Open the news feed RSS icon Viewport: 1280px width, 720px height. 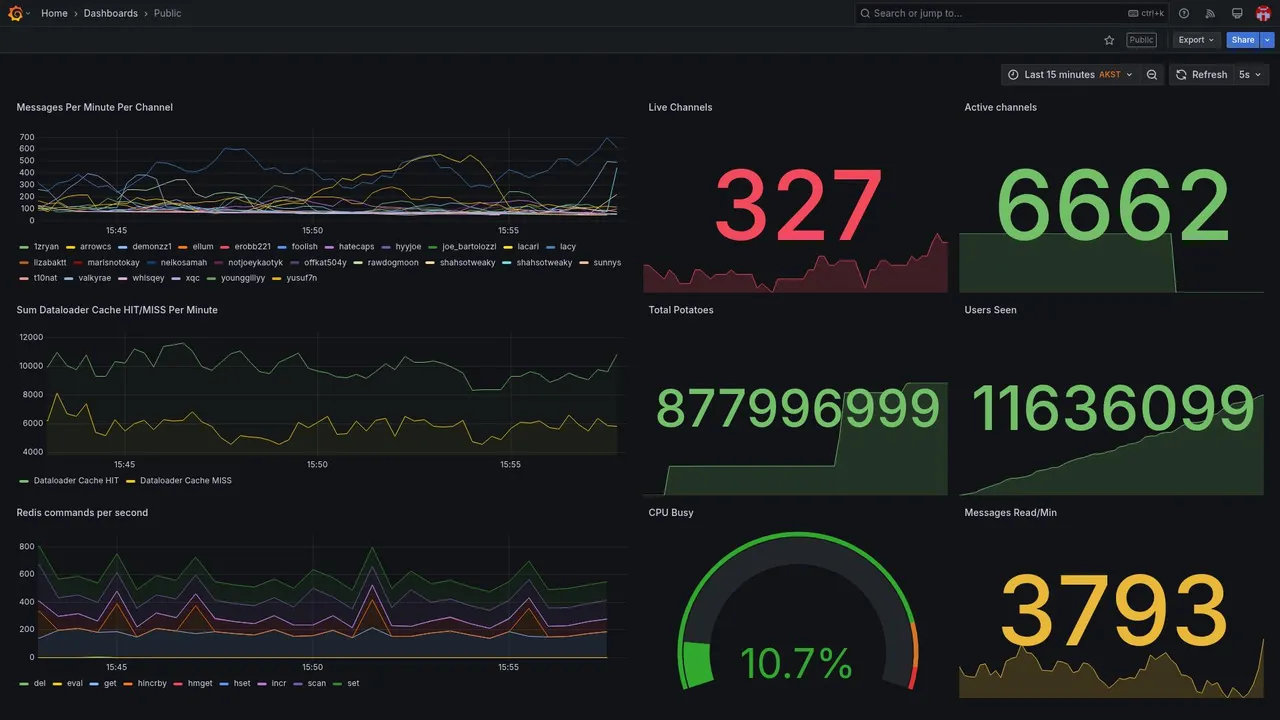point(1210,13)
